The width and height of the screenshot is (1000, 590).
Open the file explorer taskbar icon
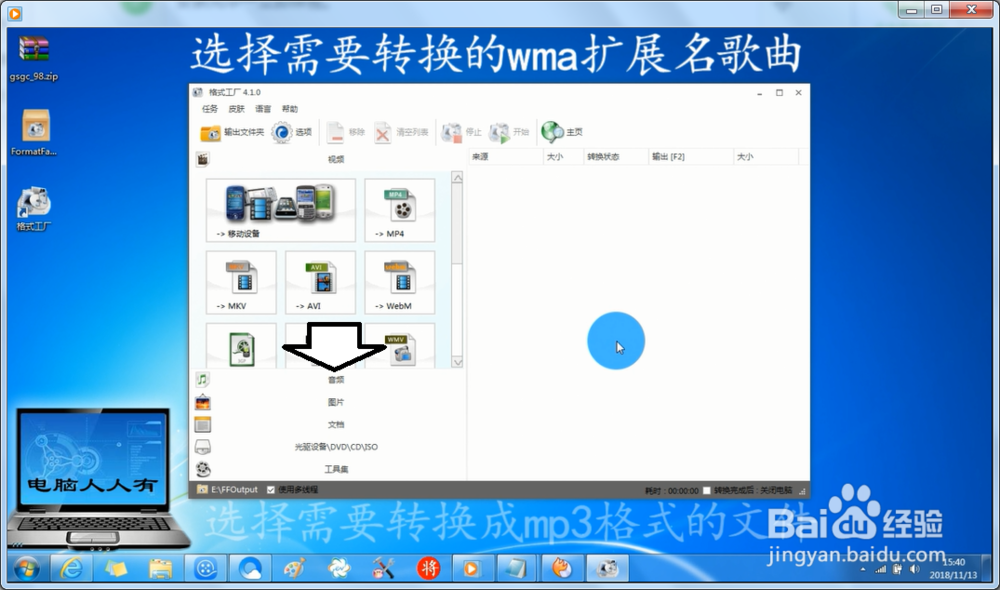click(161, 568)
